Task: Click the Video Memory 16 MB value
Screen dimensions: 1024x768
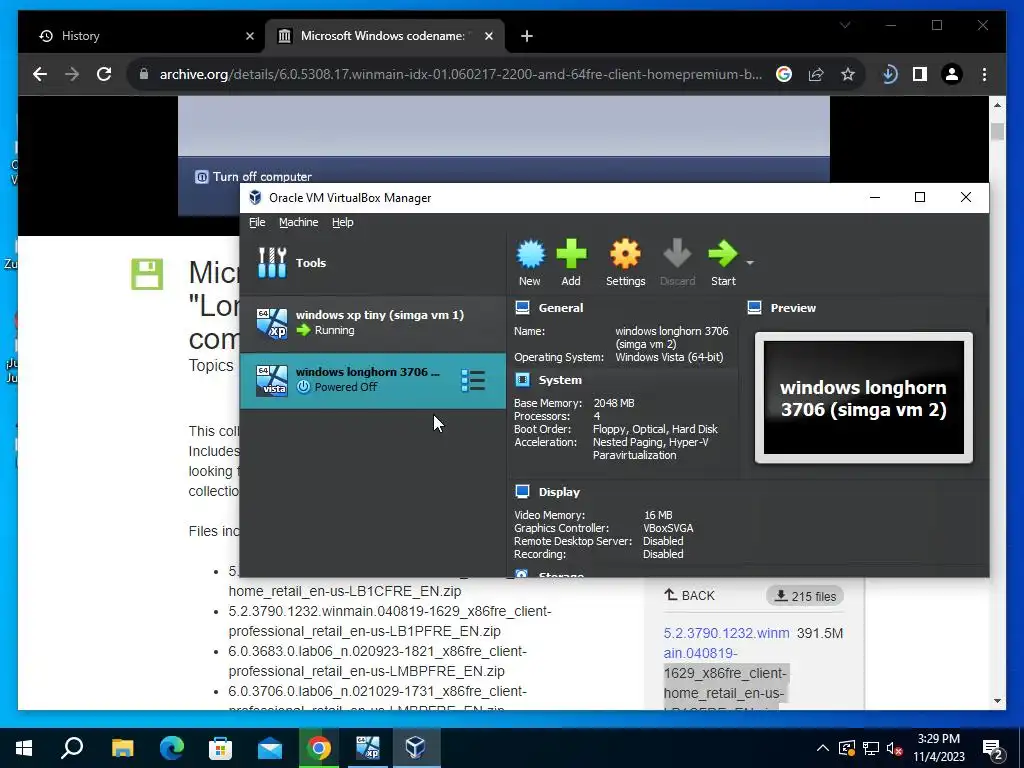Action: click(658, 515)
